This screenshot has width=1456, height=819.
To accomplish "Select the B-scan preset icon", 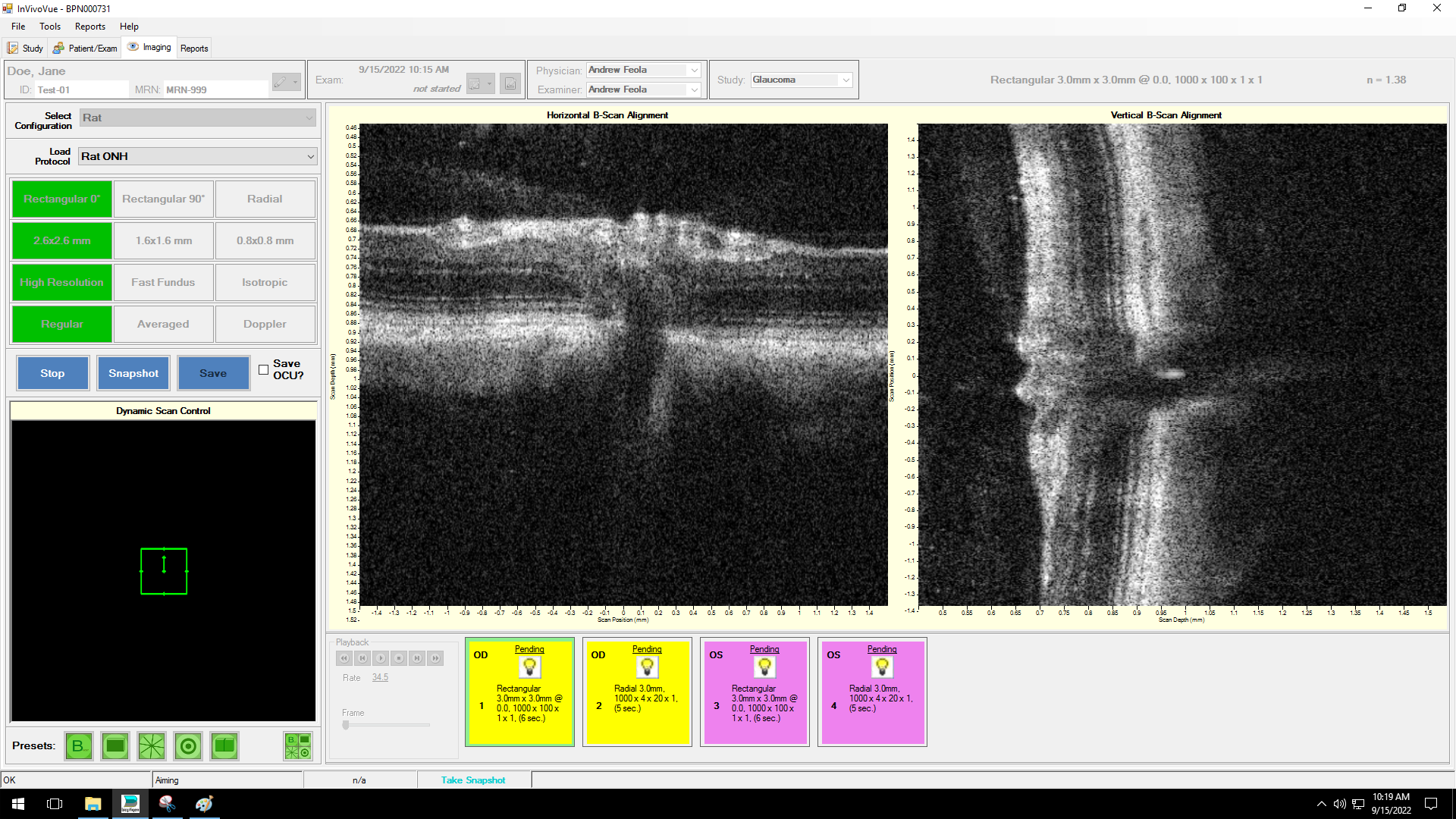I will coord(79,746).
